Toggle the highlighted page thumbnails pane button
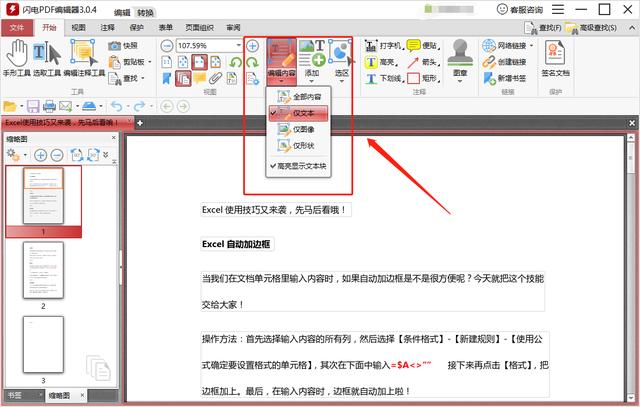Image resolution: width=640 pixels, height=407 pixels. [183, 78]
